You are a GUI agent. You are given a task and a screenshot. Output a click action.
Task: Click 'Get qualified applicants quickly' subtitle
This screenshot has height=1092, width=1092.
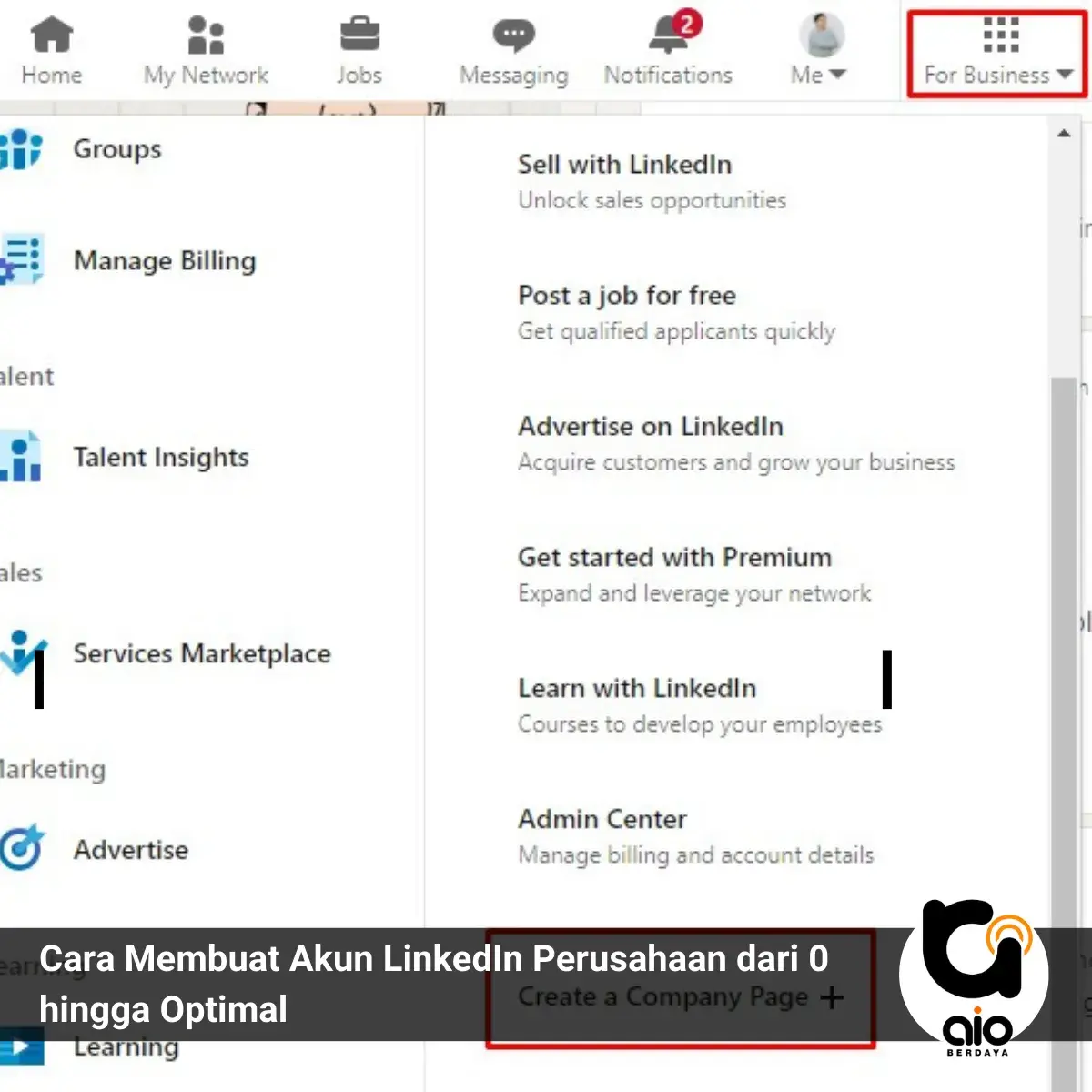pyautogui.click(x=676, y=331)
